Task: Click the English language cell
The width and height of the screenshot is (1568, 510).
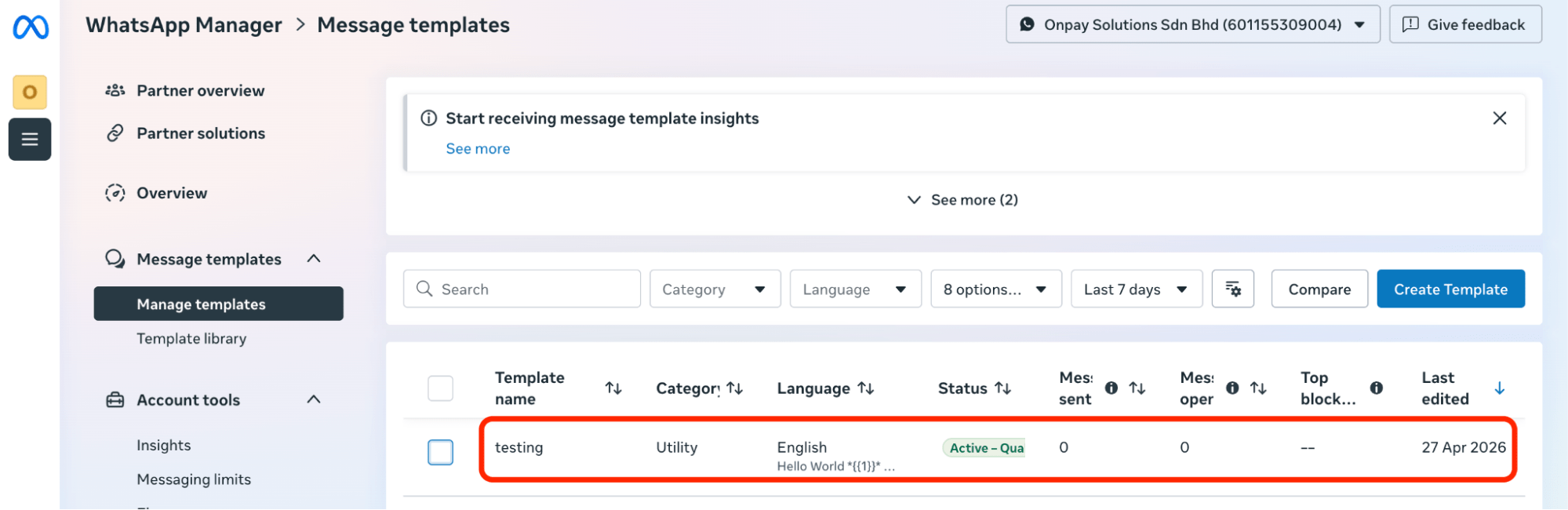Action: point(802,447)
